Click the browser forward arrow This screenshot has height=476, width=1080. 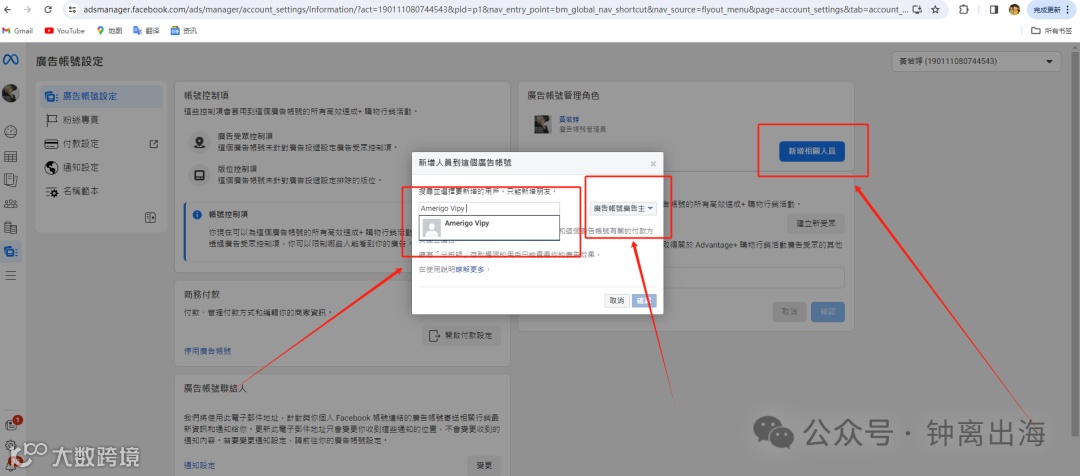28,10
